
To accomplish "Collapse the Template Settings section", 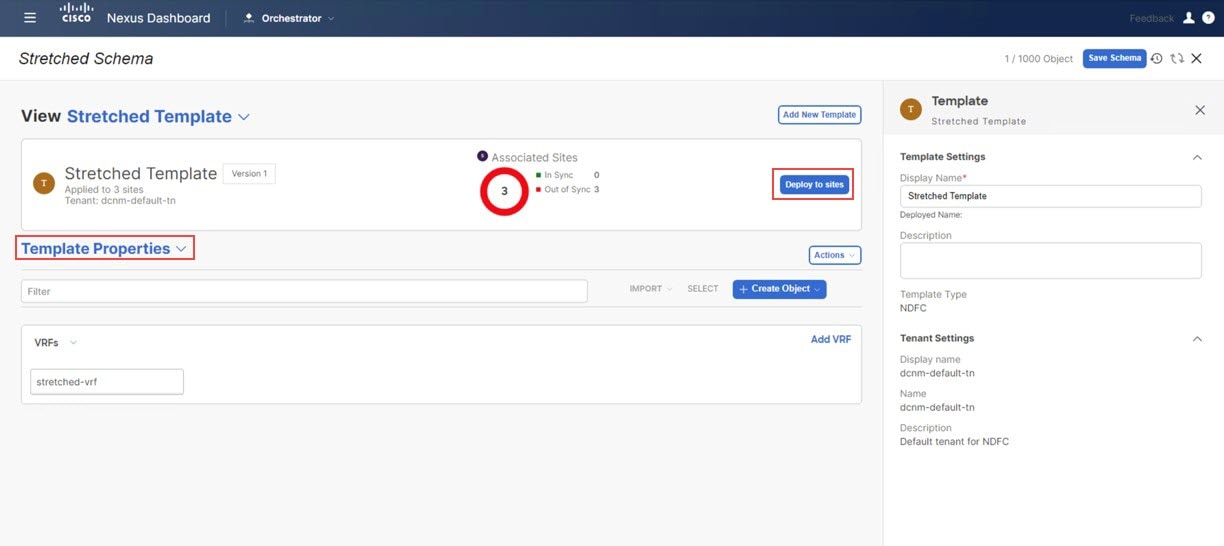I will tap(1197, 157).
